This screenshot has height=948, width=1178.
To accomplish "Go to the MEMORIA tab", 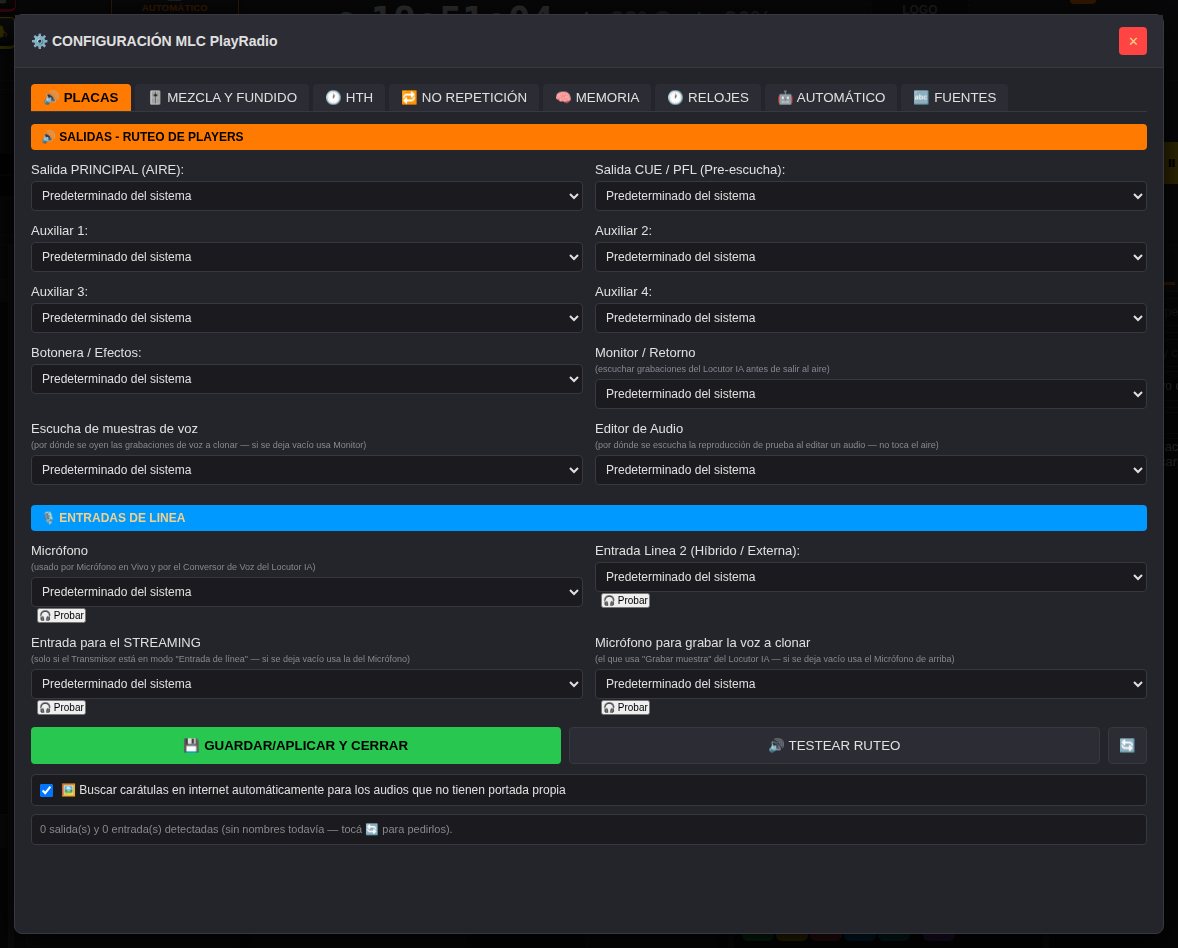I will [597, 98].
